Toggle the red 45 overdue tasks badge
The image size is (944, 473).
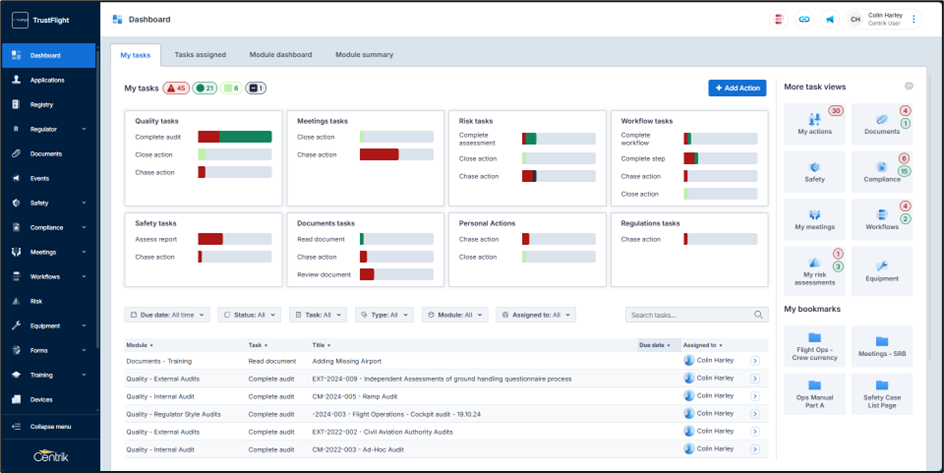pos(175,88)
